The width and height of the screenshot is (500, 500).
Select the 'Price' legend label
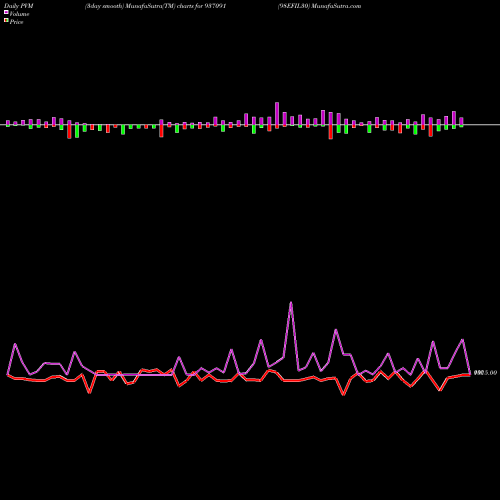click(x=16, y=22)
